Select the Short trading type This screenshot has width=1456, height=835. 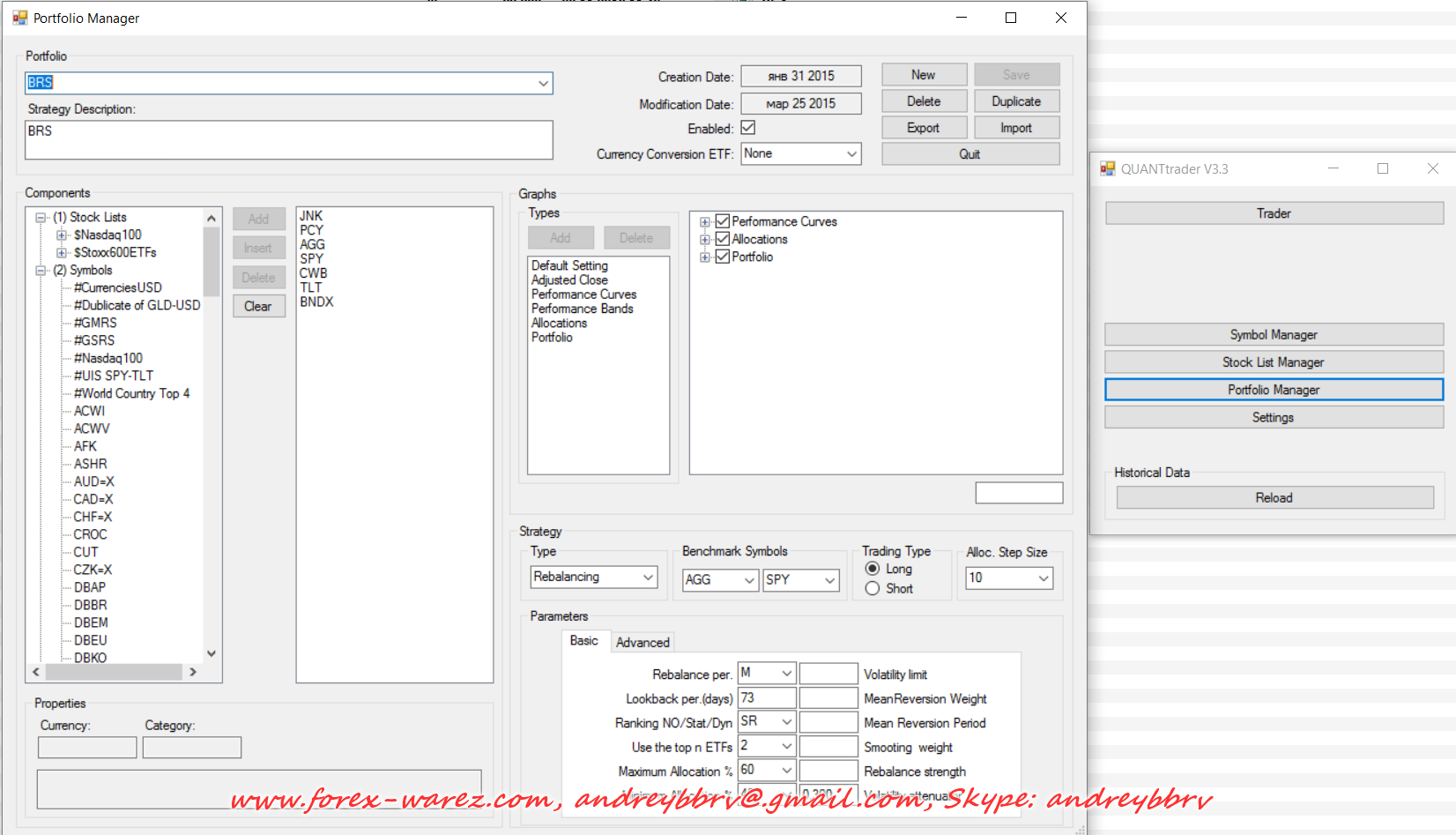[x=873, y=588]
